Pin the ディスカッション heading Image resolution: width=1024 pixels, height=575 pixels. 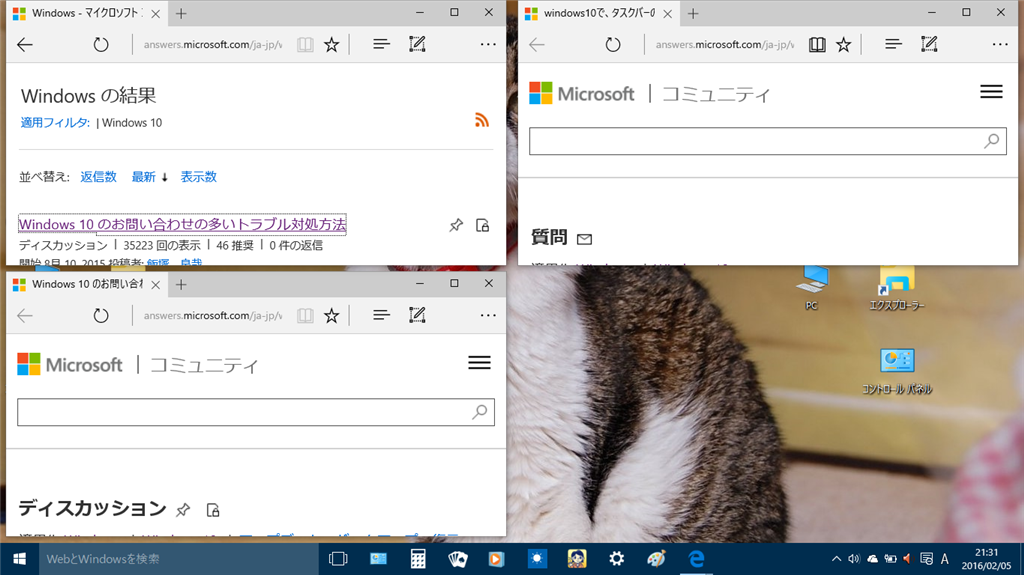coord(184,510)
